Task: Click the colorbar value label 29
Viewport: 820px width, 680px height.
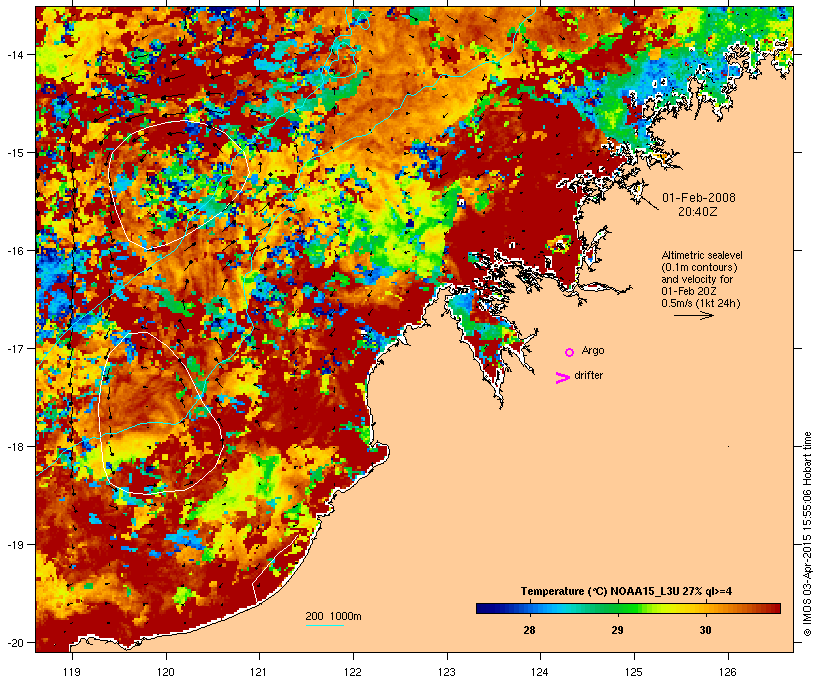Action: pos(618,630)
